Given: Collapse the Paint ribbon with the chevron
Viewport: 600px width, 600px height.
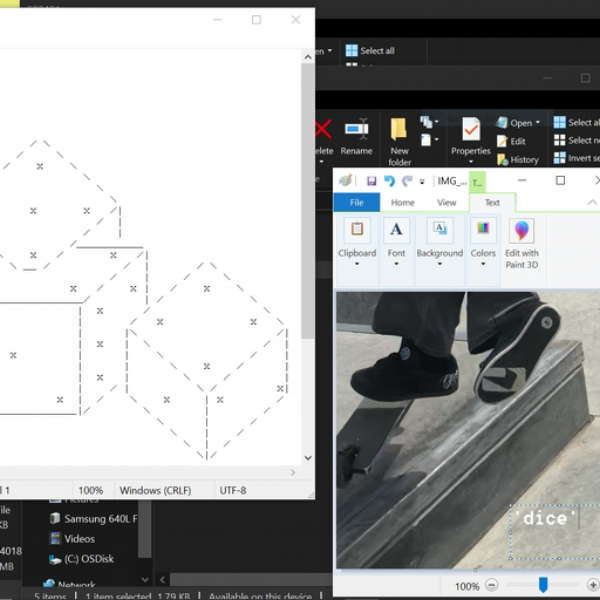Looking at the screenshot, I should click(592, 202).
